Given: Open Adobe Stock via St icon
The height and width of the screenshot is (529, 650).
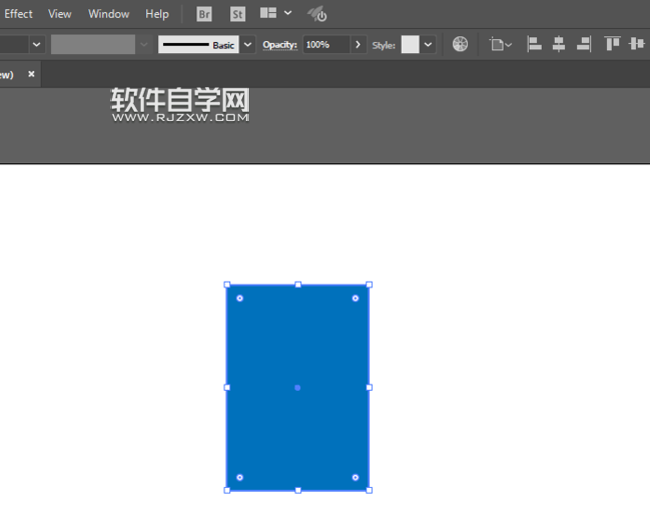Looking at the screenshot, I should click(x=238, y=15).
